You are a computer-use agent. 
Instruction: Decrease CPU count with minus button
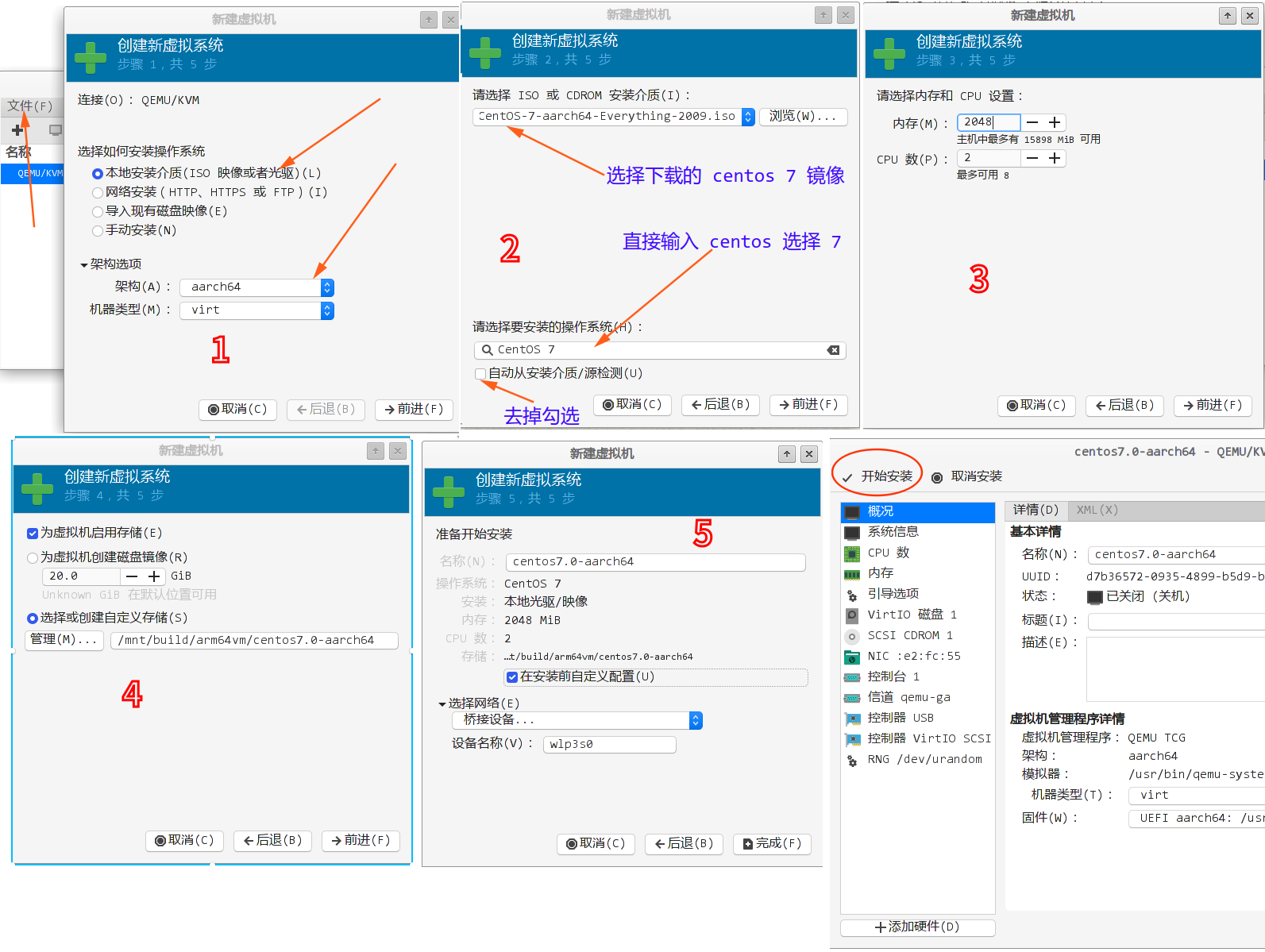[1032, 158]
